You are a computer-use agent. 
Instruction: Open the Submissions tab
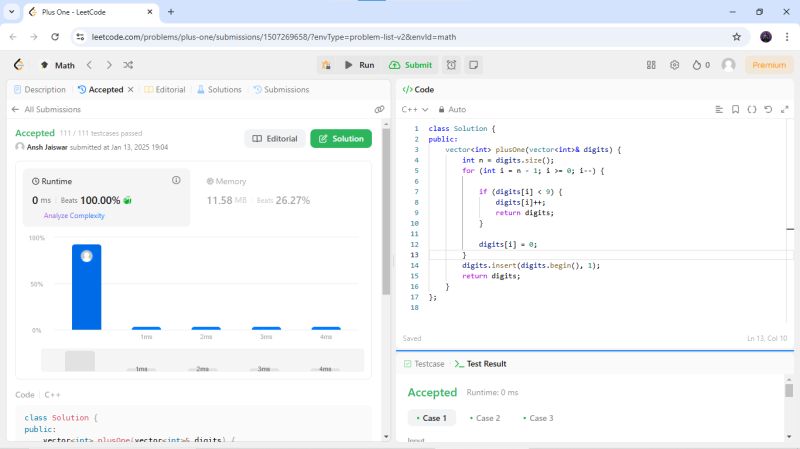[281, 89]
